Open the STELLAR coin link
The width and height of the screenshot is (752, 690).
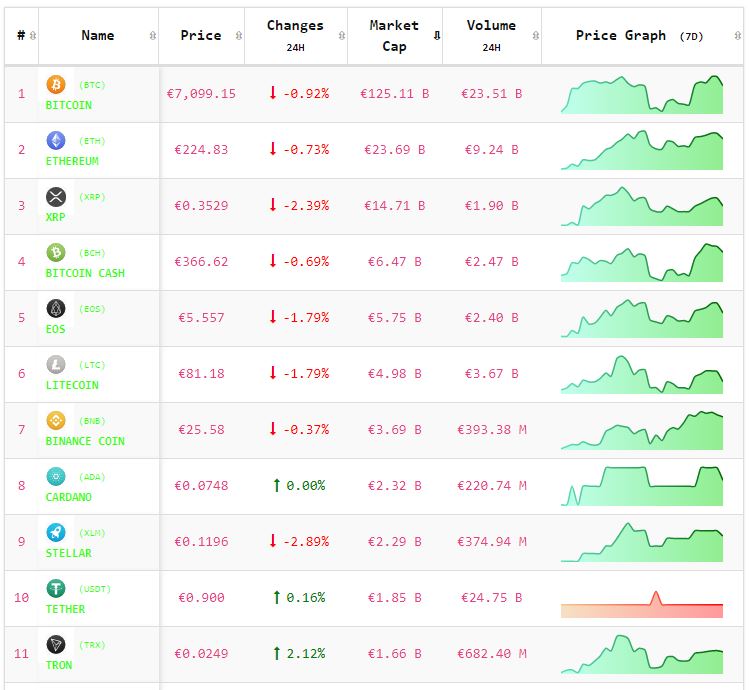(69, 553)
